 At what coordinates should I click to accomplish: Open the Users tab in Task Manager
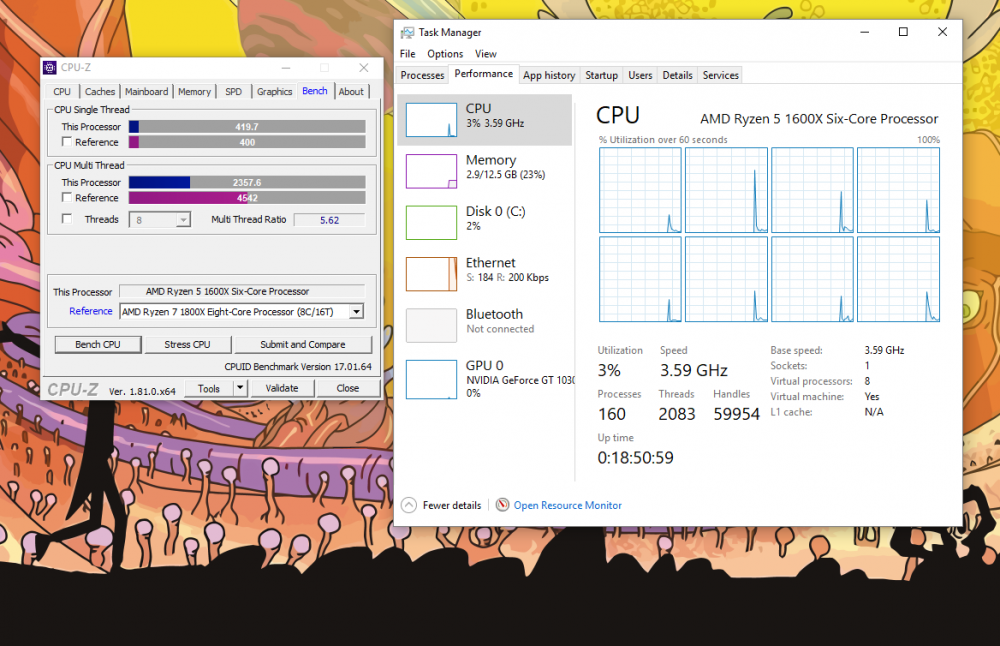point(640,75)
